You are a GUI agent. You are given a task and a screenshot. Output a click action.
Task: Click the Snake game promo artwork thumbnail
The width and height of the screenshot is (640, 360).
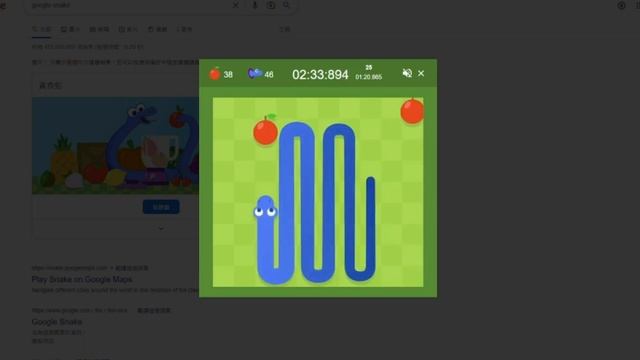tap(116, 145)
